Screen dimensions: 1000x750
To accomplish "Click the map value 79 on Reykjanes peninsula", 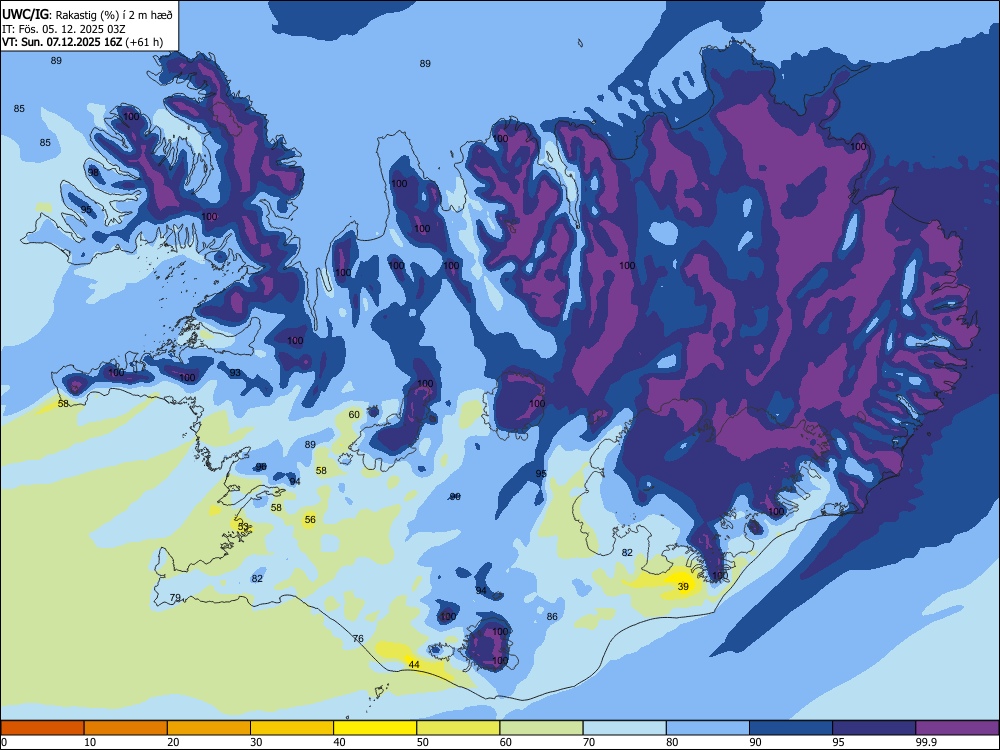I will (x=175, y=598).
